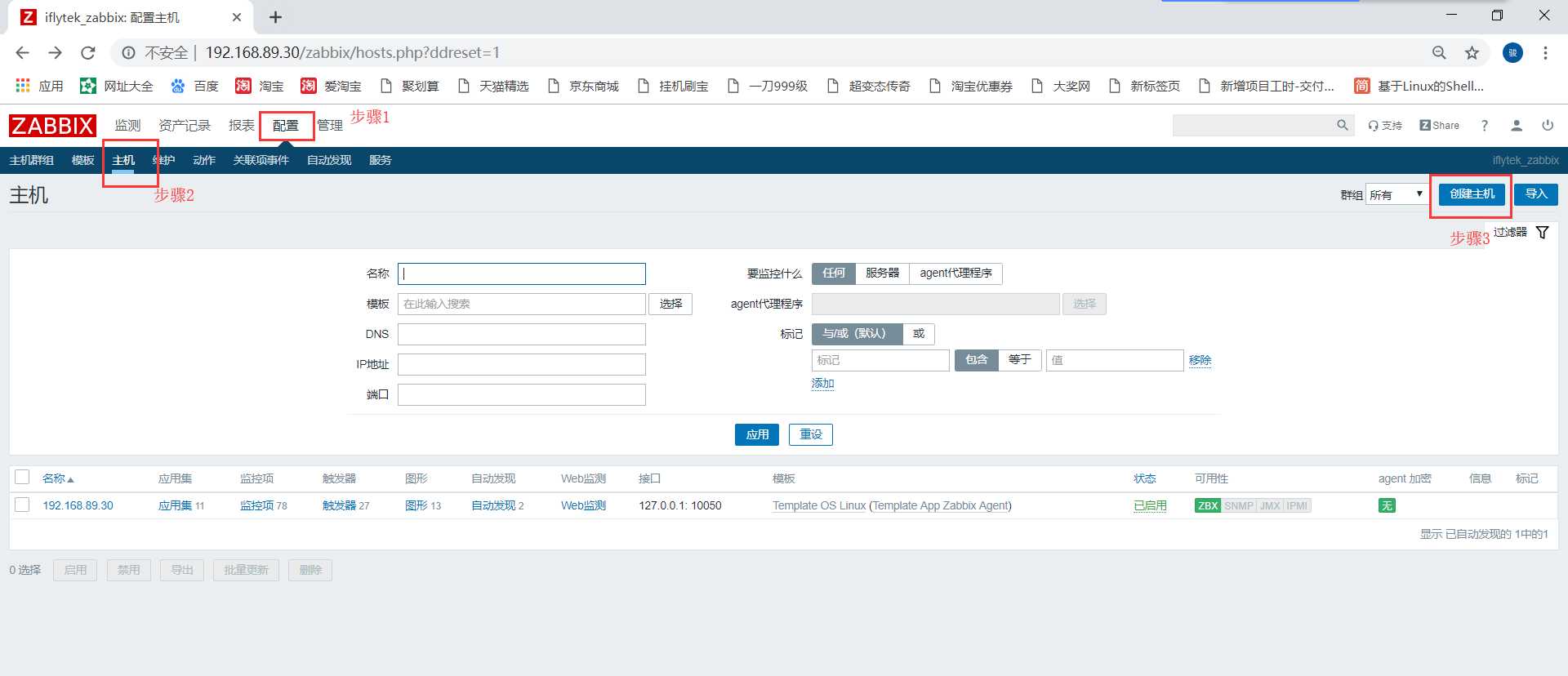Open the Chrome three-dot menu
1568x676 pixels.
[x=1545, y=53]
